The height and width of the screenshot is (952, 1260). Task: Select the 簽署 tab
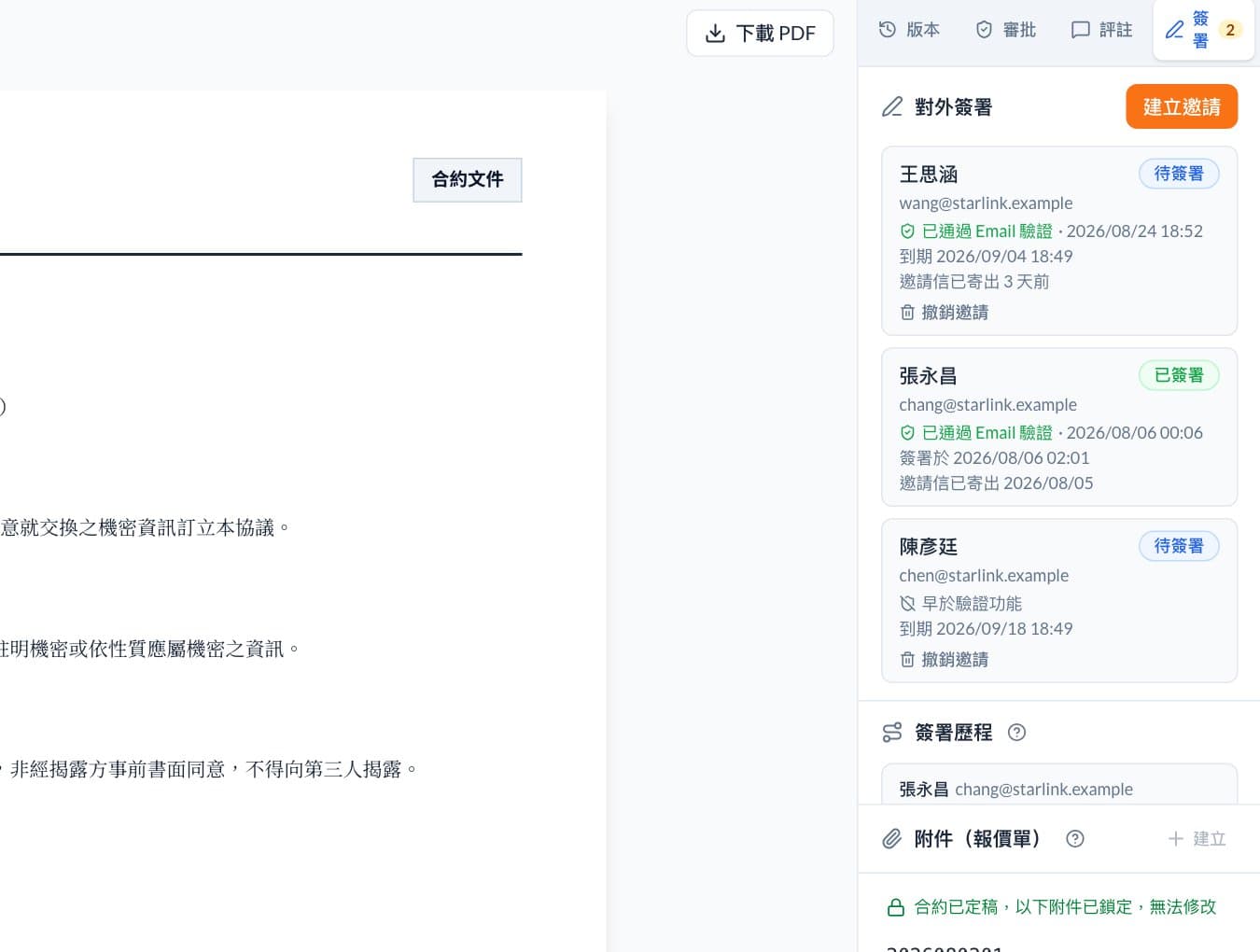(1203, 30)
